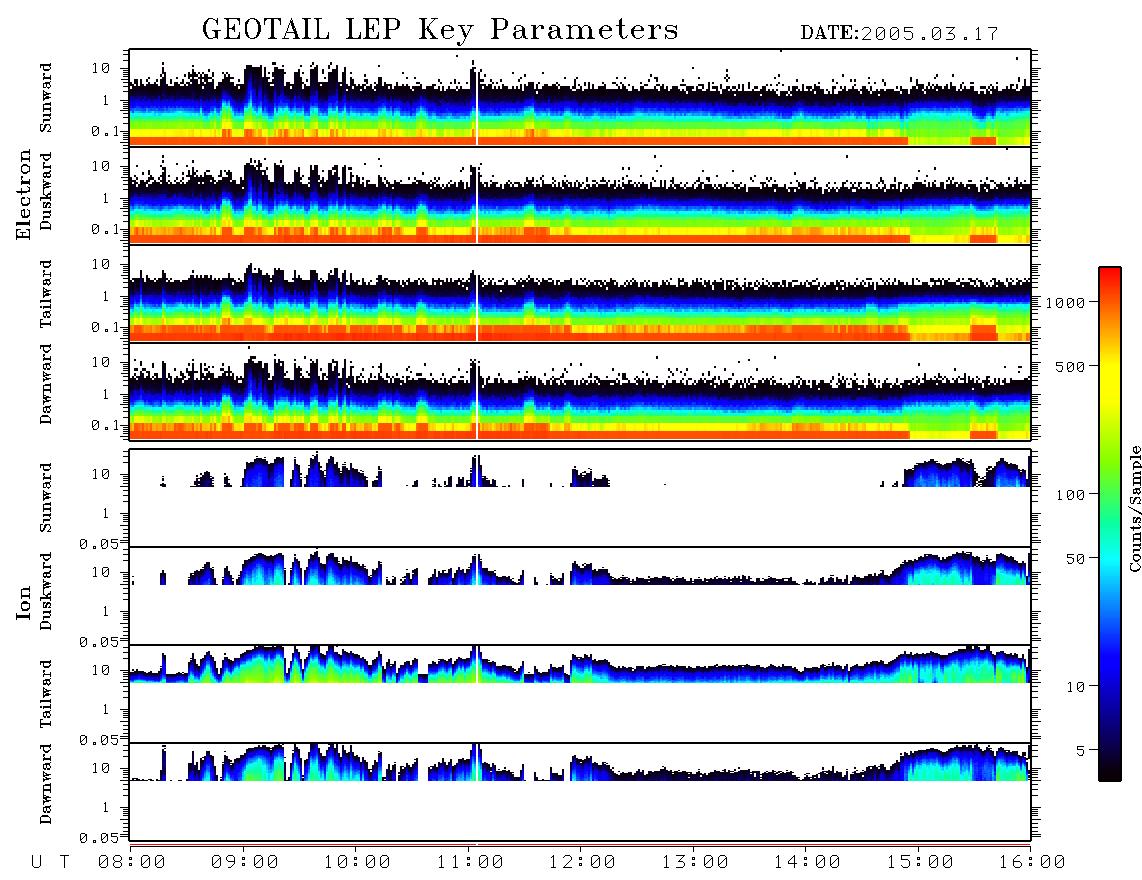Select the Ion Sunward axis label
Image resolution: width=1142 pixels, height=880 pixels.
point(46,498)
